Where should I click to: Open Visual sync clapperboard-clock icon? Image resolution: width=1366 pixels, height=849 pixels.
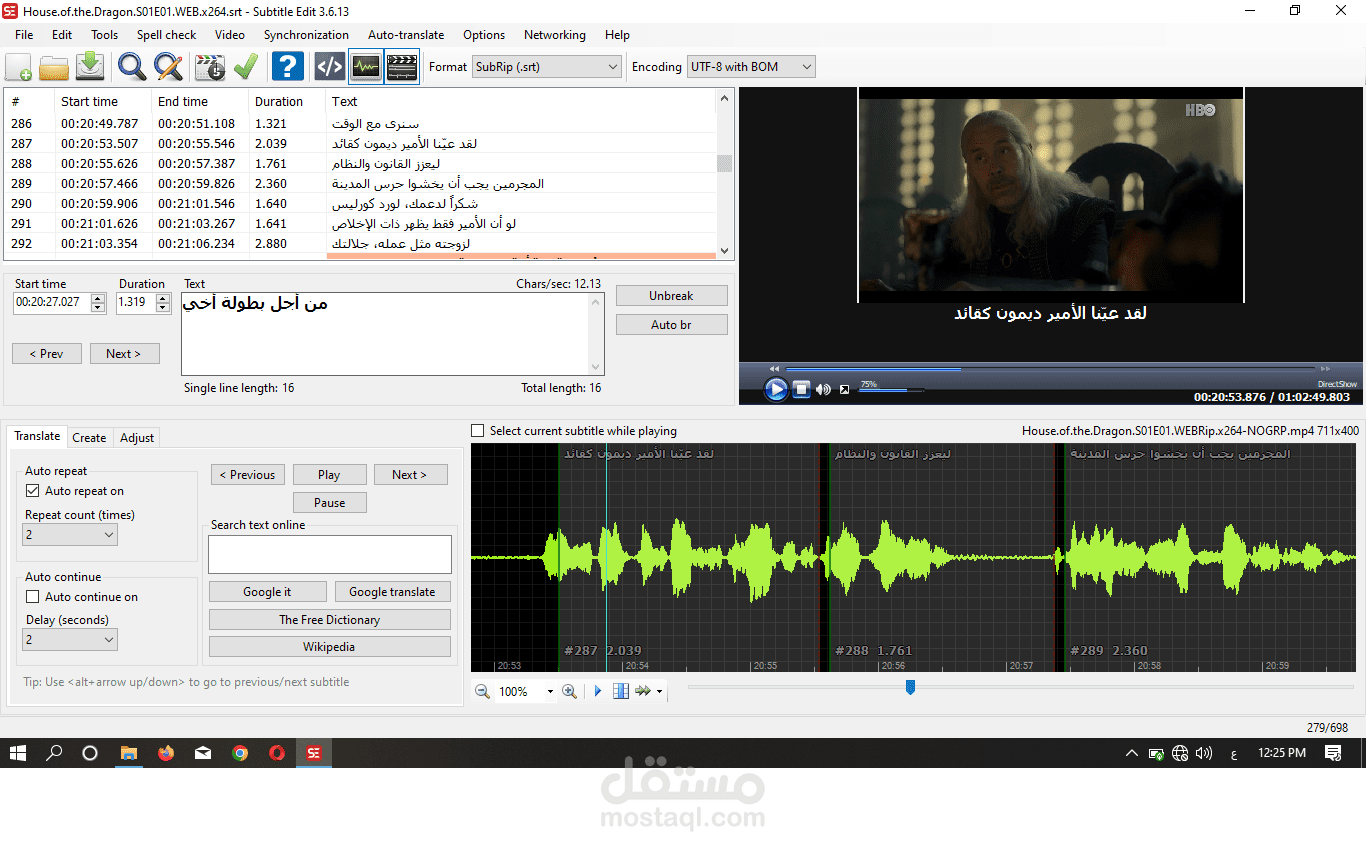210,67
